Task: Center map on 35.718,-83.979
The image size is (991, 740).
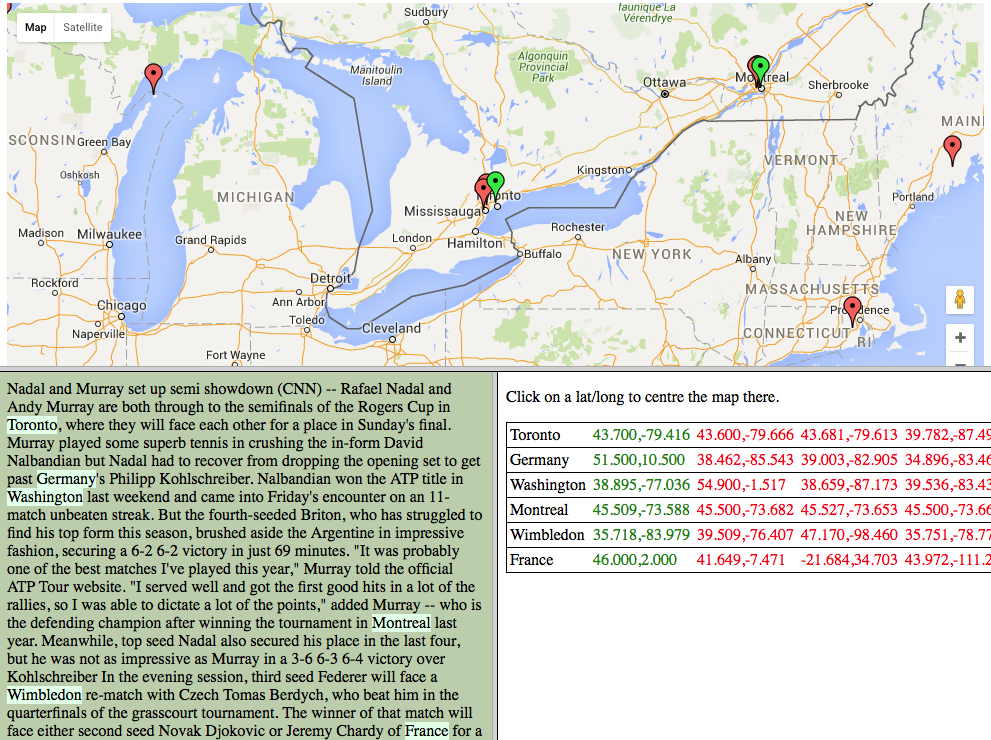Action: (641, 535)
